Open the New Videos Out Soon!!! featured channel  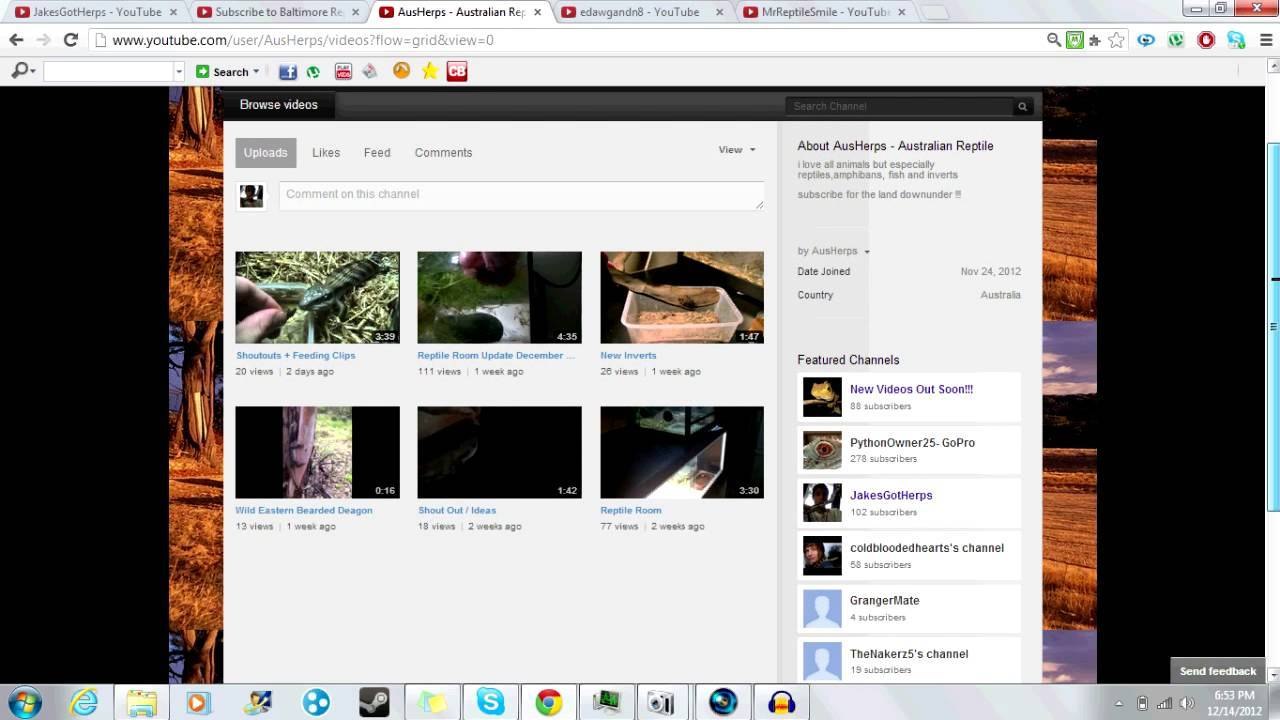click(911, 389)
